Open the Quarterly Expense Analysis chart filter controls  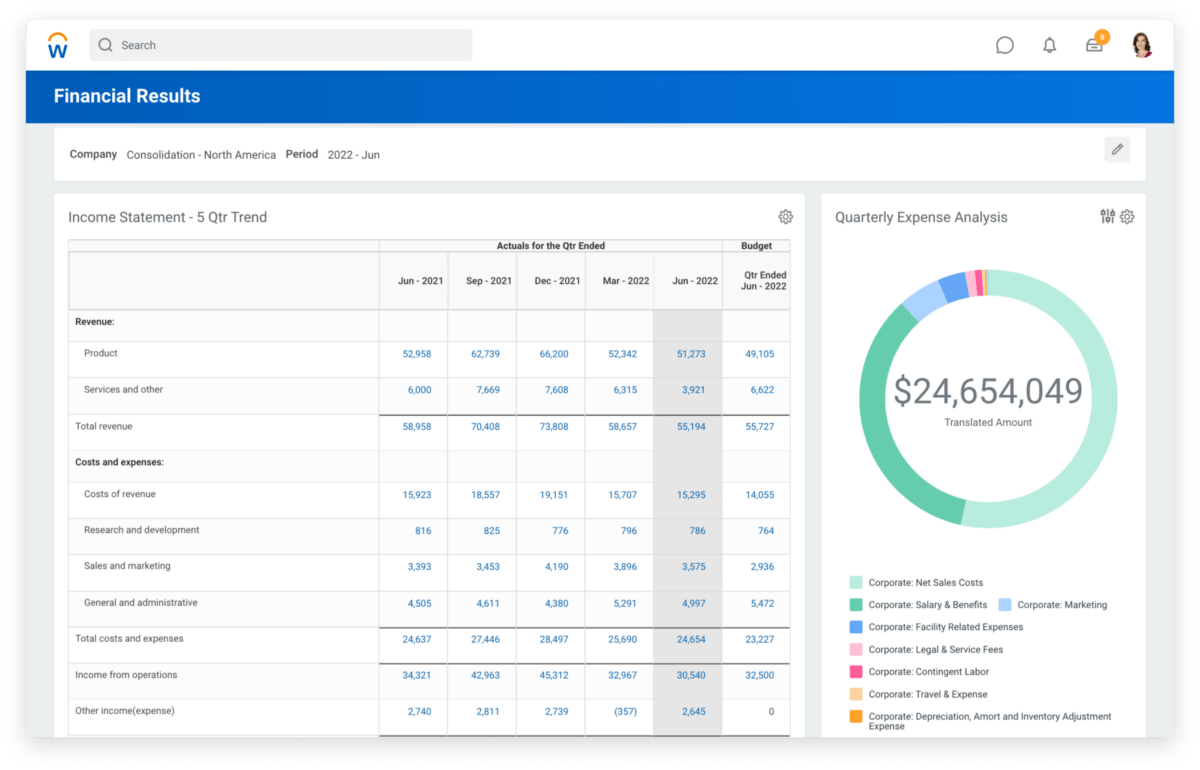click(x=1107, y=217)
